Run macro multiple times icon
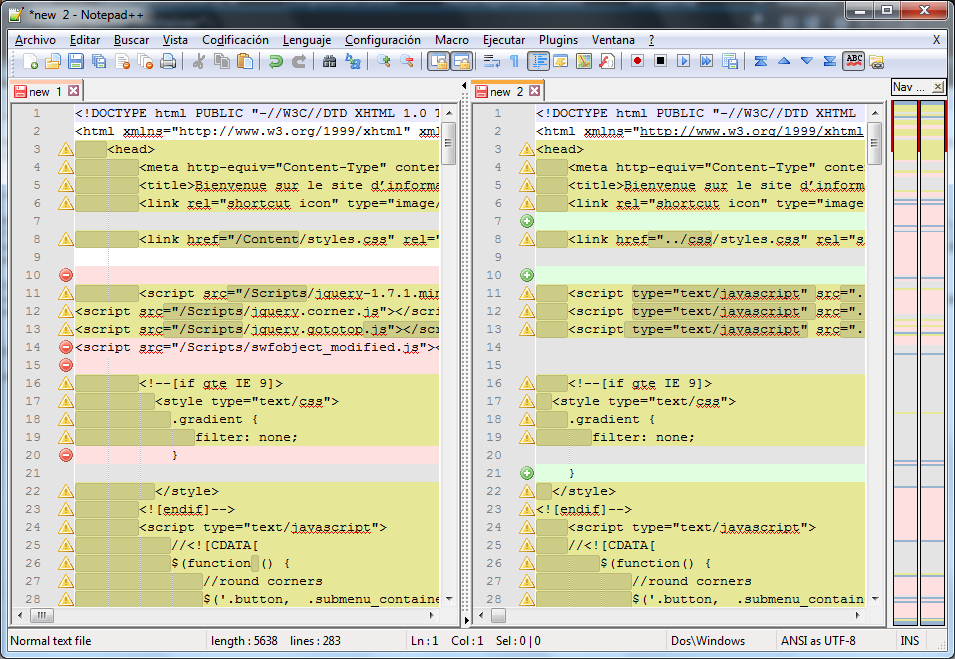 (707, 62)
